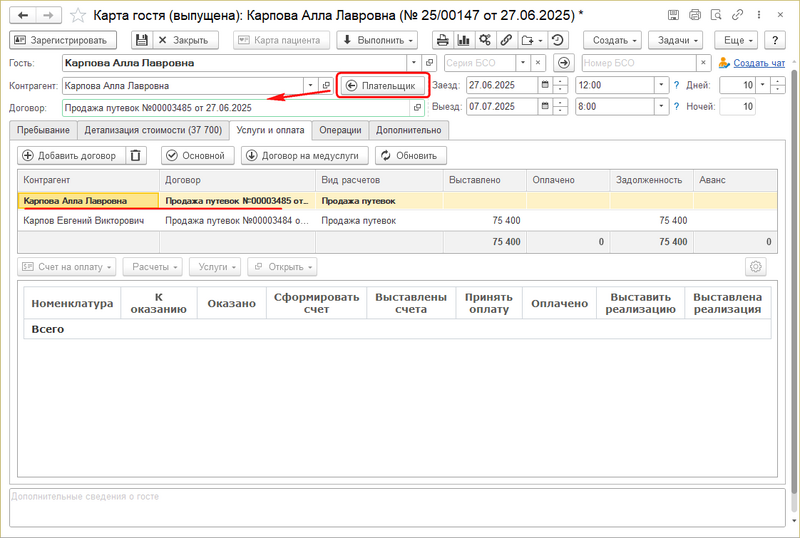800x538 pixels.
Task: Click the history clock icon in toolbar
Action: click(557, 40)
